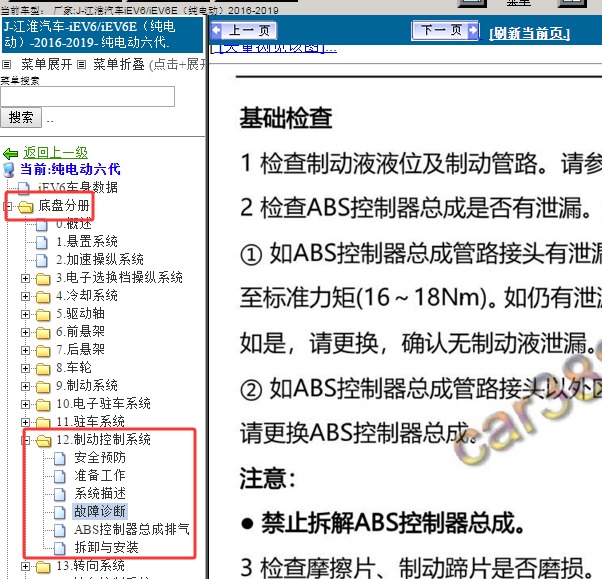Open the 拆卸与安装 page

point(106,548)
